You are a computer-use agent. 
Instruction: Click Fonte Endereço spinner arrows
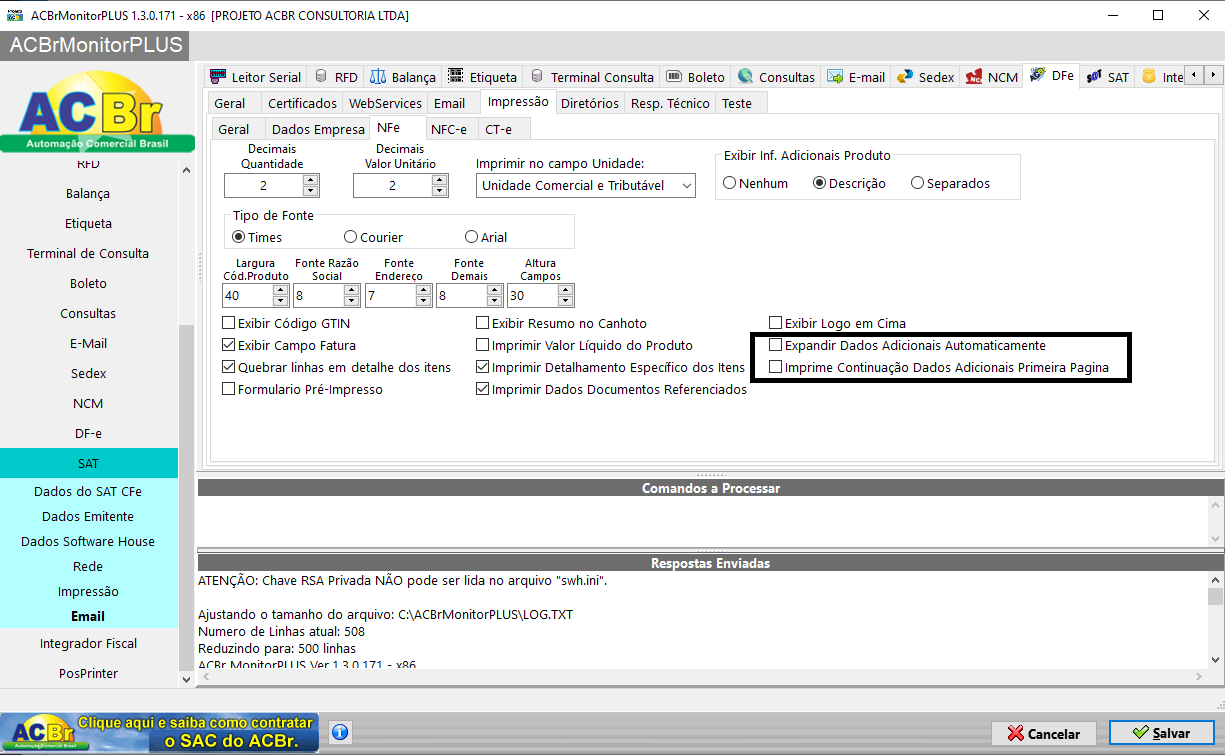click(423, 295)
